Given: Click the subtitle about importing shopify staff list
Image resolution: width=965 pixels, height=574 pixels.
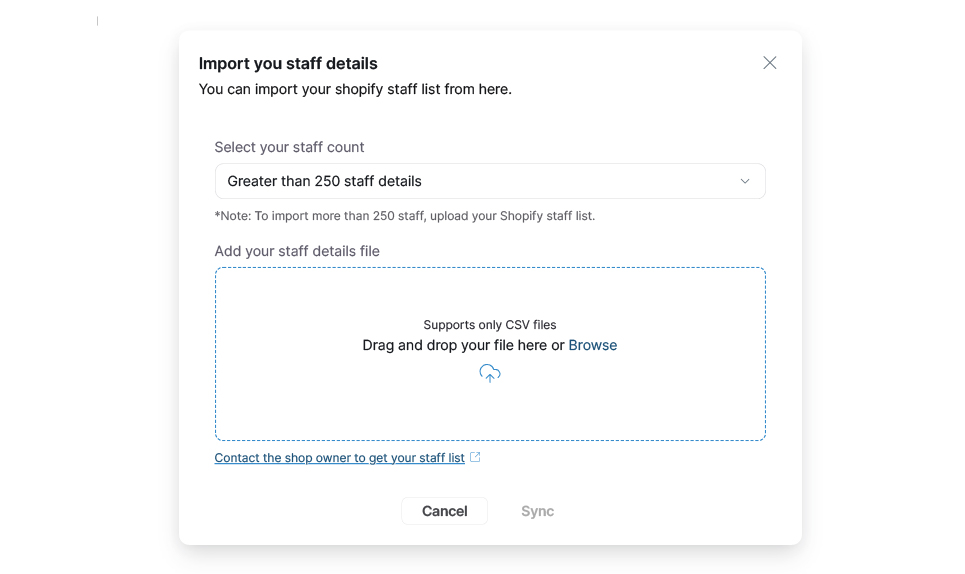Looking at the screenshot, I should pos(355,89).
